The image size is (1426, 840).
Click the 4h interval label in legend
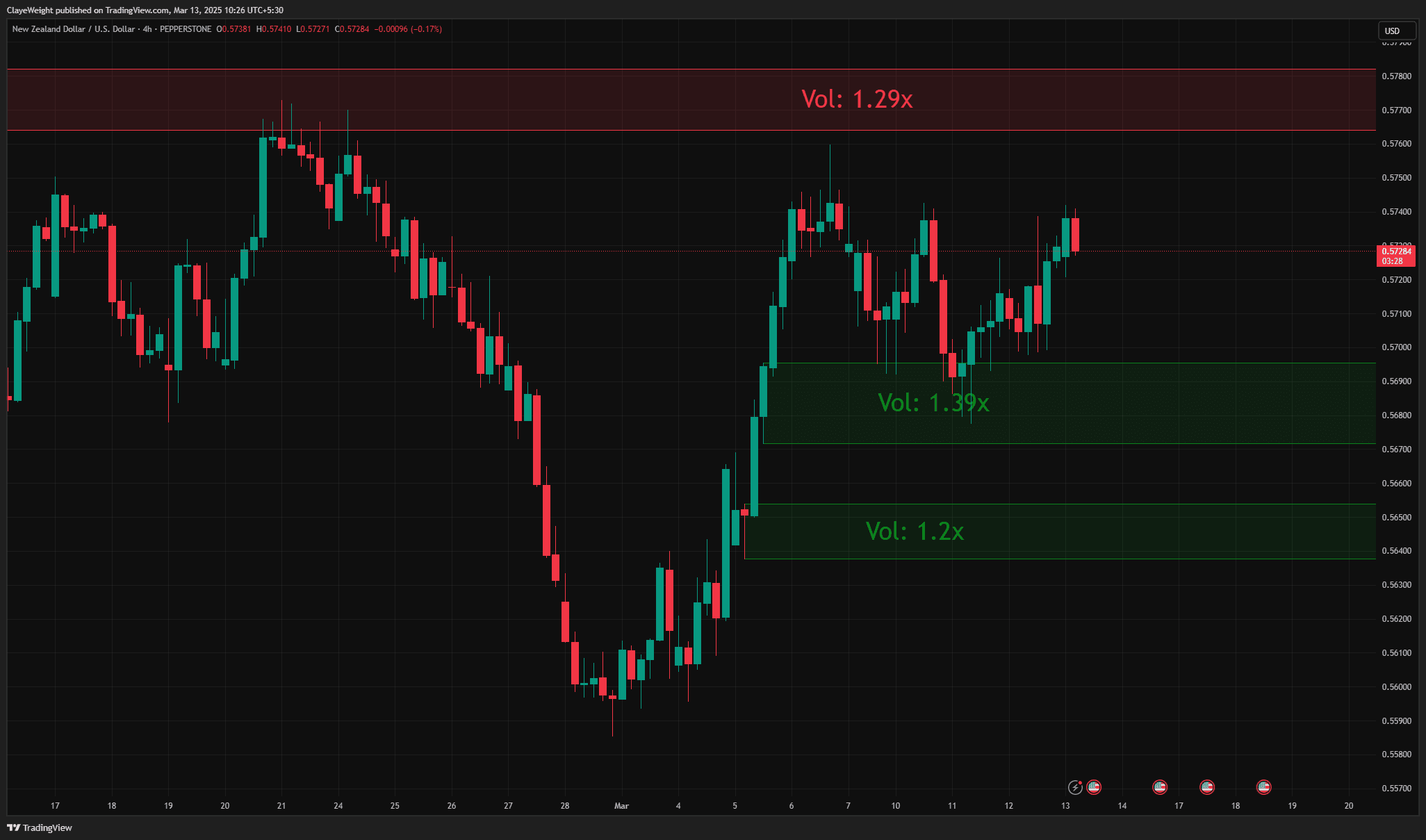click(147, 29)
